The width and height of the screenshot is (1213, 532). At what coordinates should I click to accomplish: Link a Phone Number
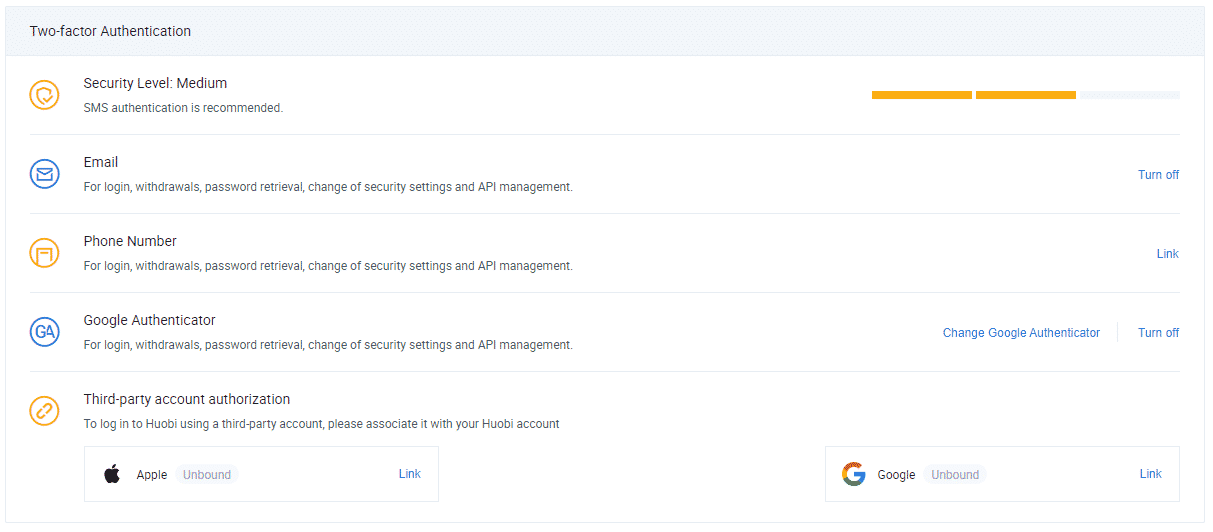(x=1167, y=254)
